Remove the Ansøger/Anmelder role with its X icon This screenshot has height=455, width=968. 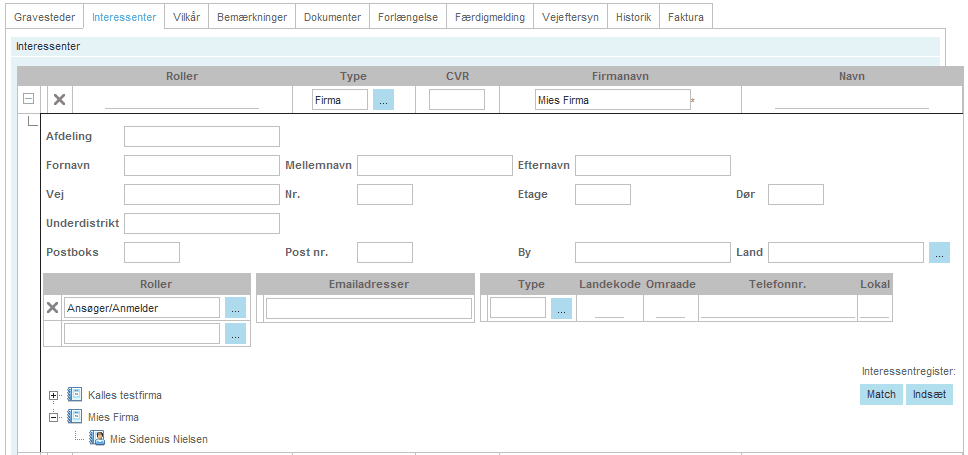(x=53, y=308)
